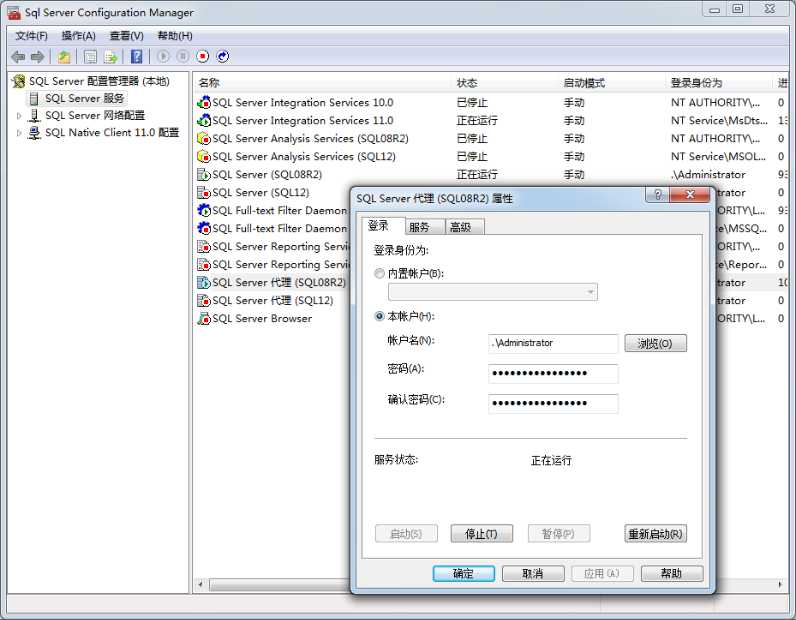Click the Integration Services 10.0 row icon
The image size is (796, 620).
coord(204,103)
